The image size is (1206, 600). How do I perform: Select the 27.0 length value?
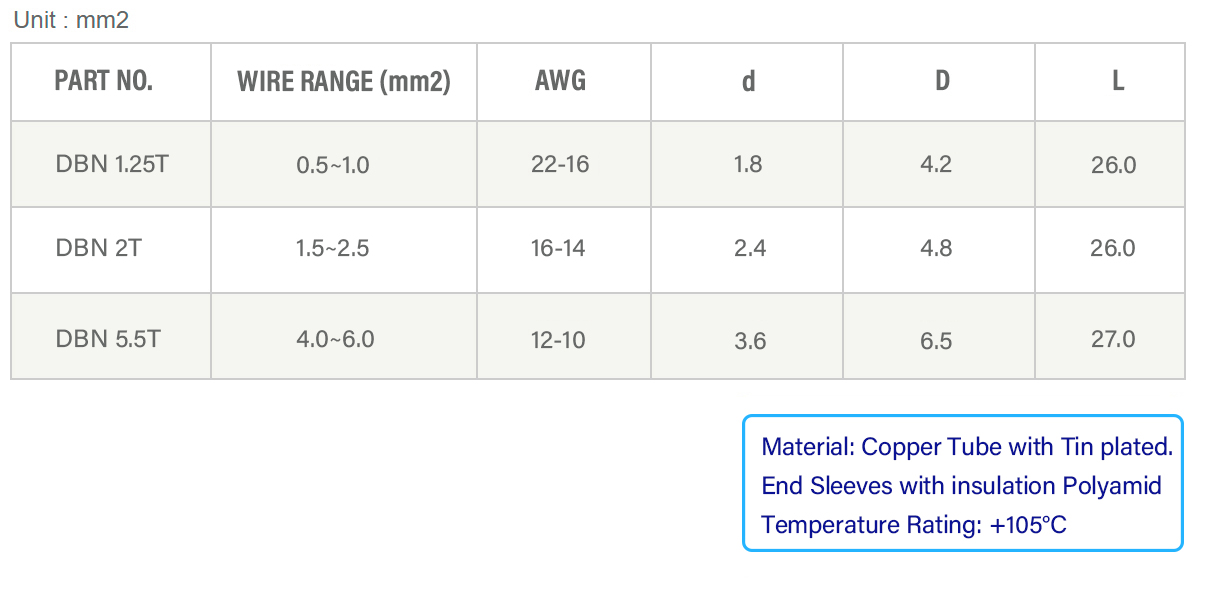[x=1113, y=339]
